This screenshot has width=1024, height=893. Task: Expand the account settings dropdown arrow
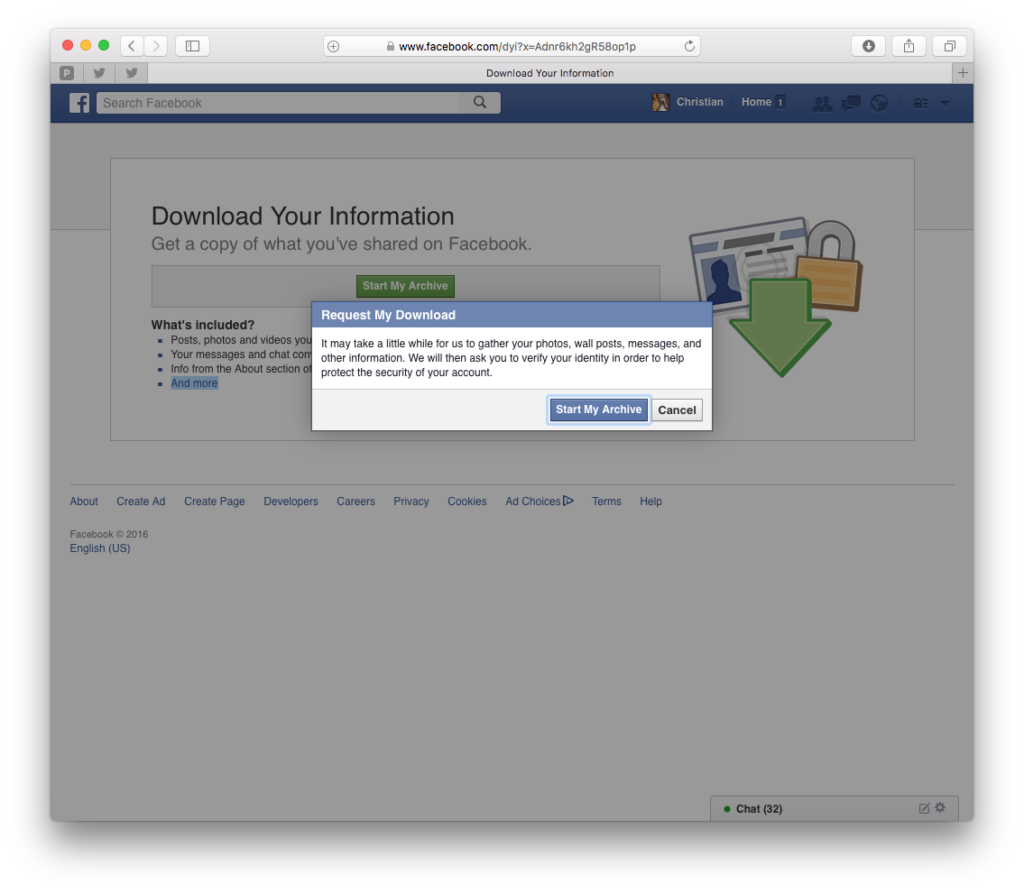click(945, 103)
